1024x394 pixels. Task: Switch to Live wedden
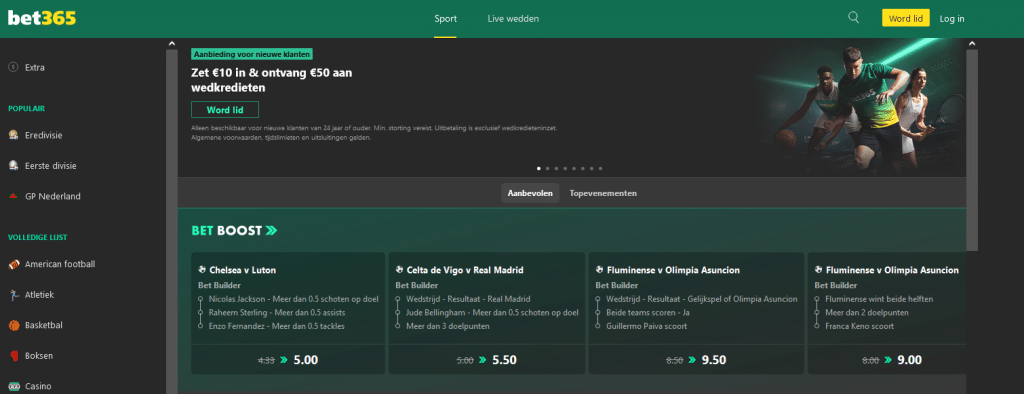point(513,18)
